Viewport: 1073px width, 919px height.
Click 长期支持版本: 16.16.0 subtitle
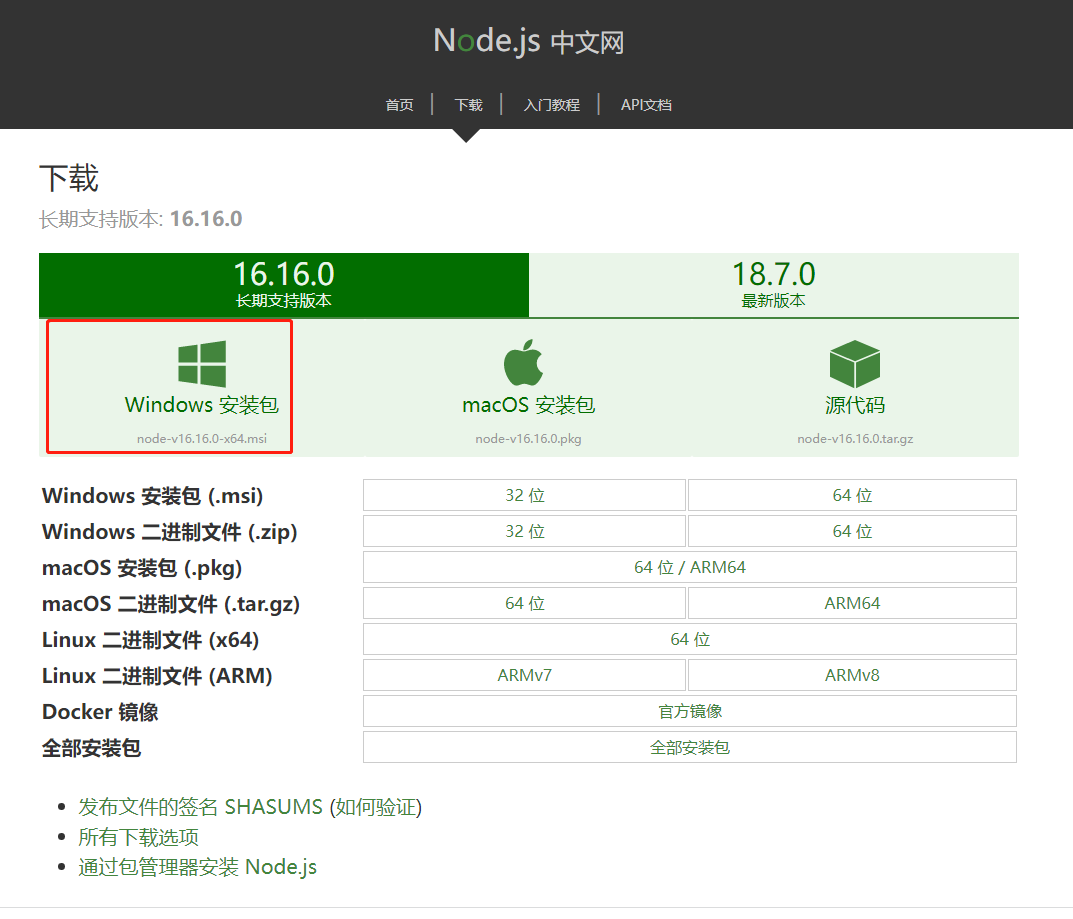[140, 219]
